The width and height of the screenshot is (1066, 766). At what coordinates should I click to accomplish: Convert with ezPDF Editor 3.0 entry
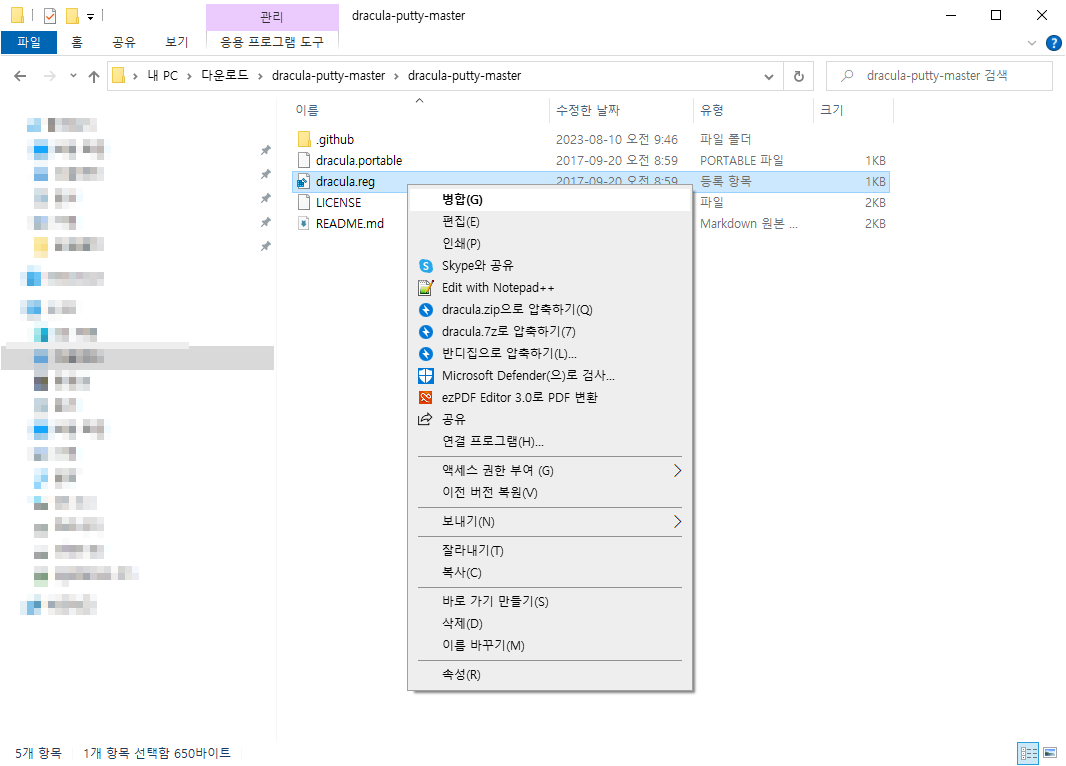pos(550,398)
